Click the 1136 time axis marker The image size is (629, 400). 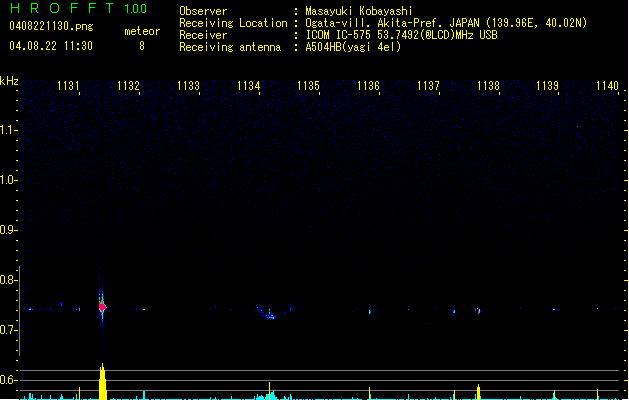click(368, 85)
